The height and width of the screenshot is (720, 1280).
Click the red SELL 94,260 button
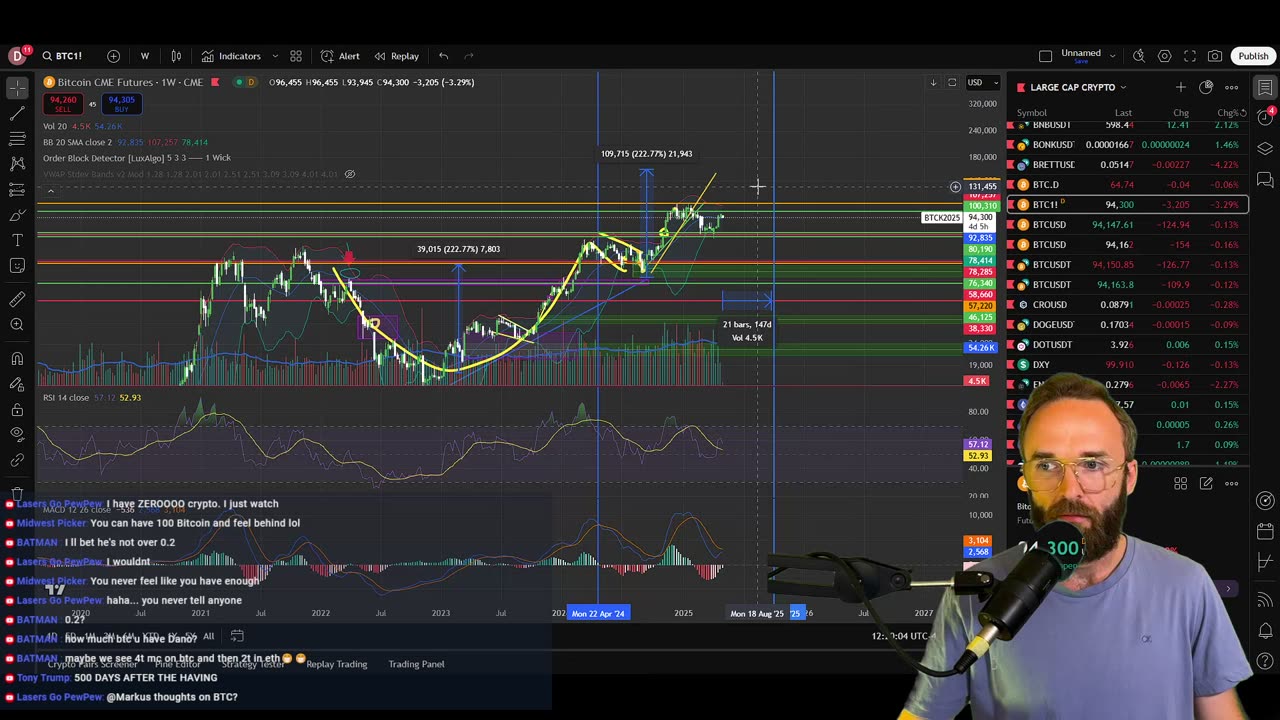click(63, 103)
